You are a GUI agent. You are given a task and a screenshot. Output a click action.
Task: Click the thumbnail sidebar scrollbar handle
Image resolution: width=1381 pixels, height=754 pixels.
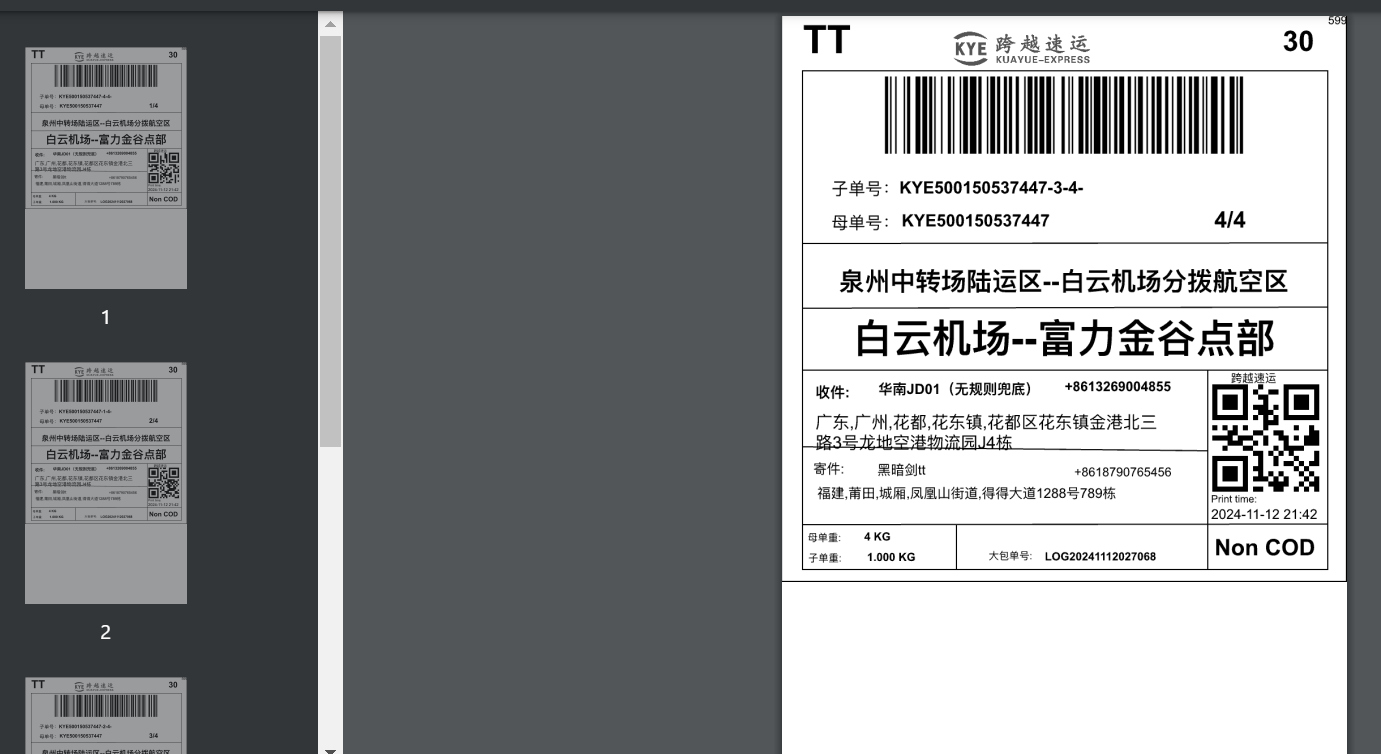coord(330,240)
